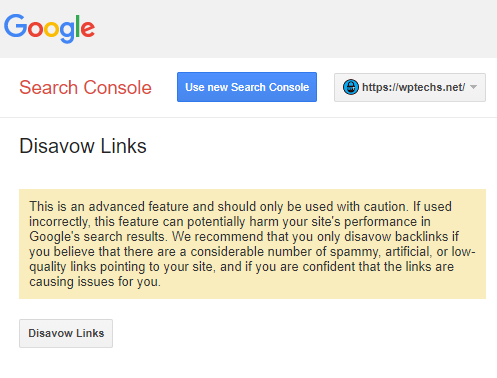Click the yellow o in Google logo
Image resolution: width=497 pixels, height=378 pixels.
[x=51, y=29]
